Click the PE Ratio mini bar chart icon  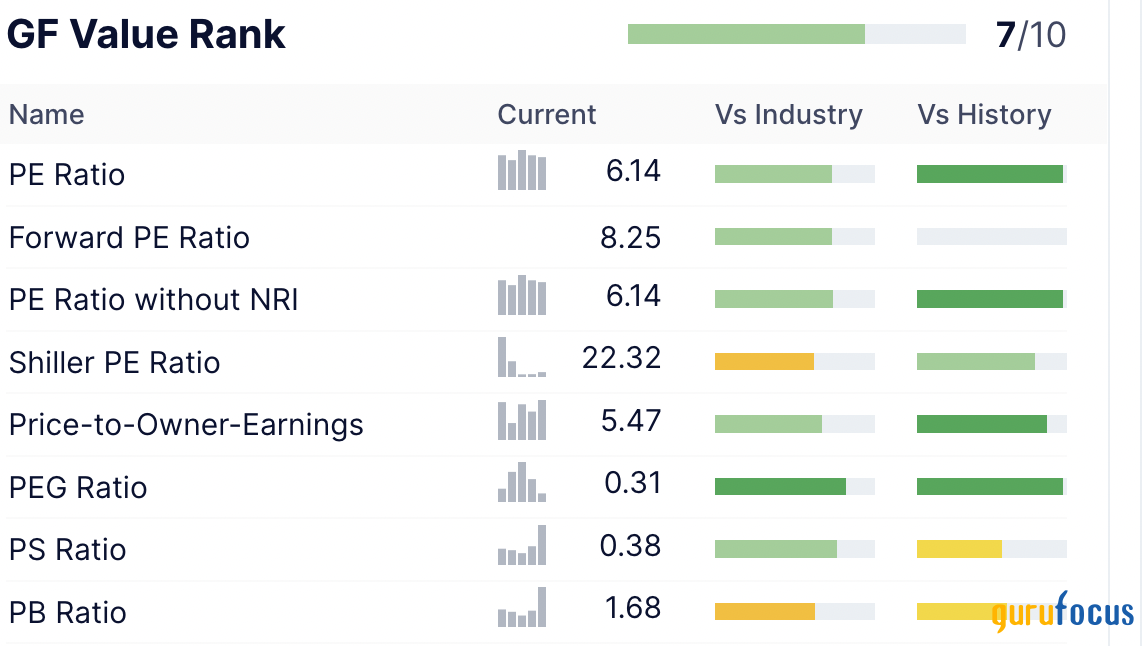(x=522, y=171)
